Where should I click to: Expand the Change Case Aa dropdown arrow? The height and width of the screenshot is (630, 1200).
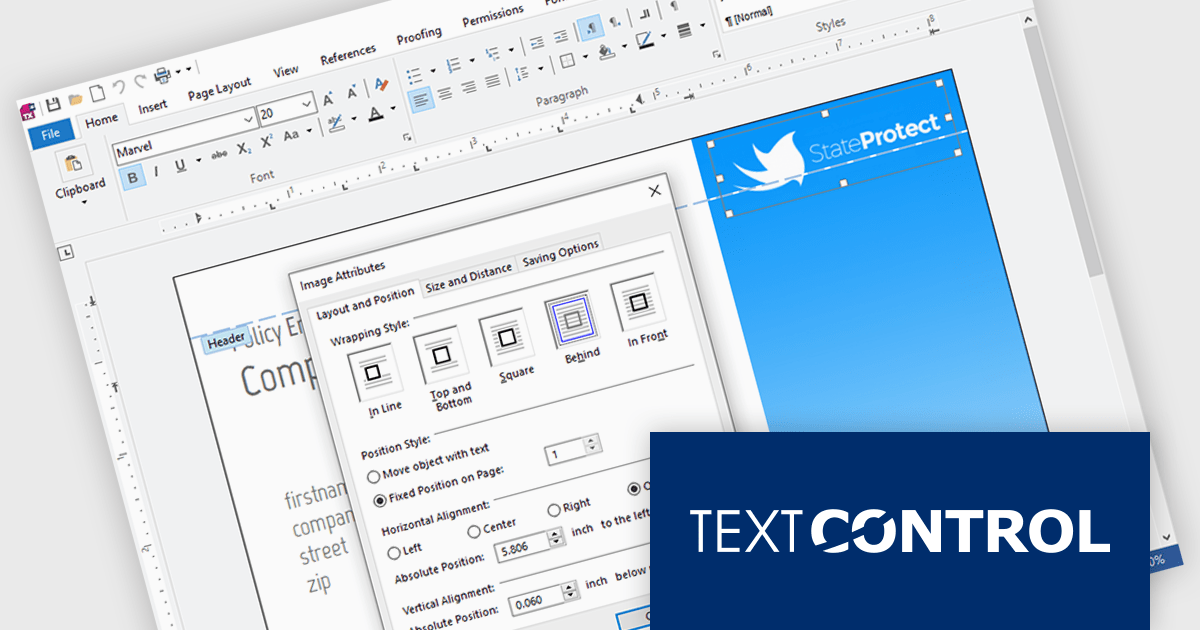pyautogui.click(x=308, y=131)
